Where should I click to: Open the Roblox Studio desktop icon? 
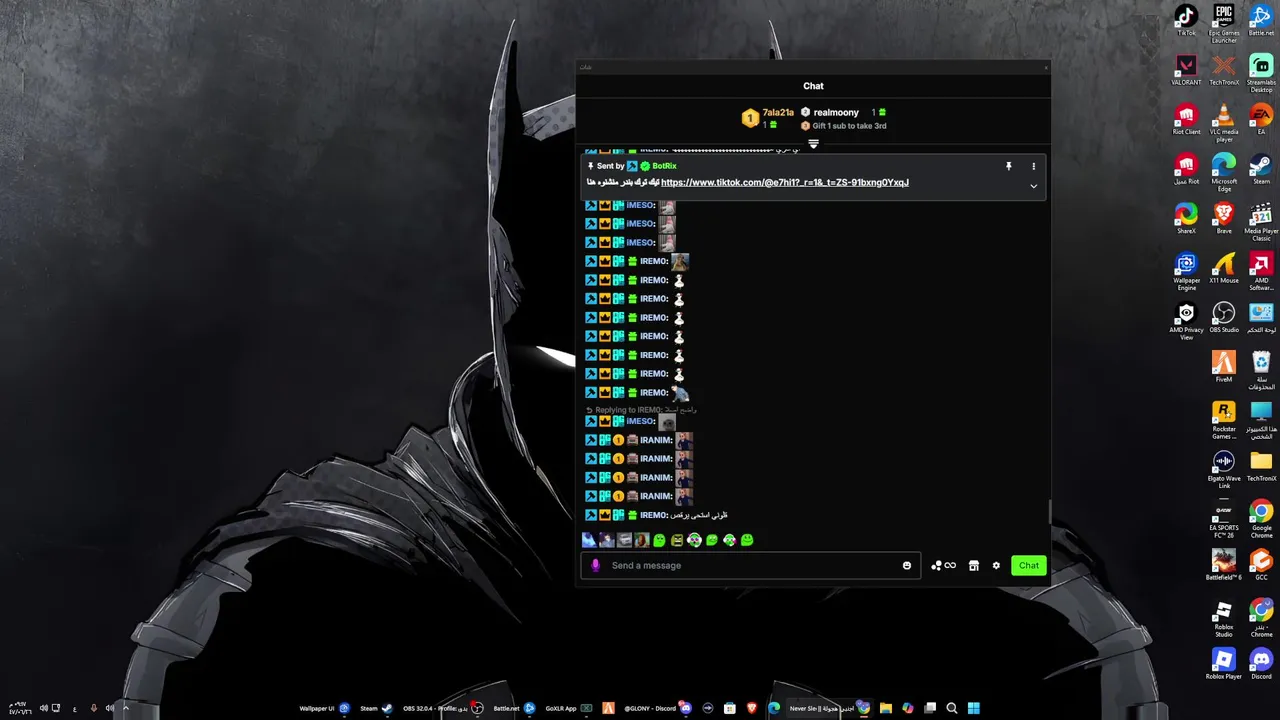[1224, 618]
